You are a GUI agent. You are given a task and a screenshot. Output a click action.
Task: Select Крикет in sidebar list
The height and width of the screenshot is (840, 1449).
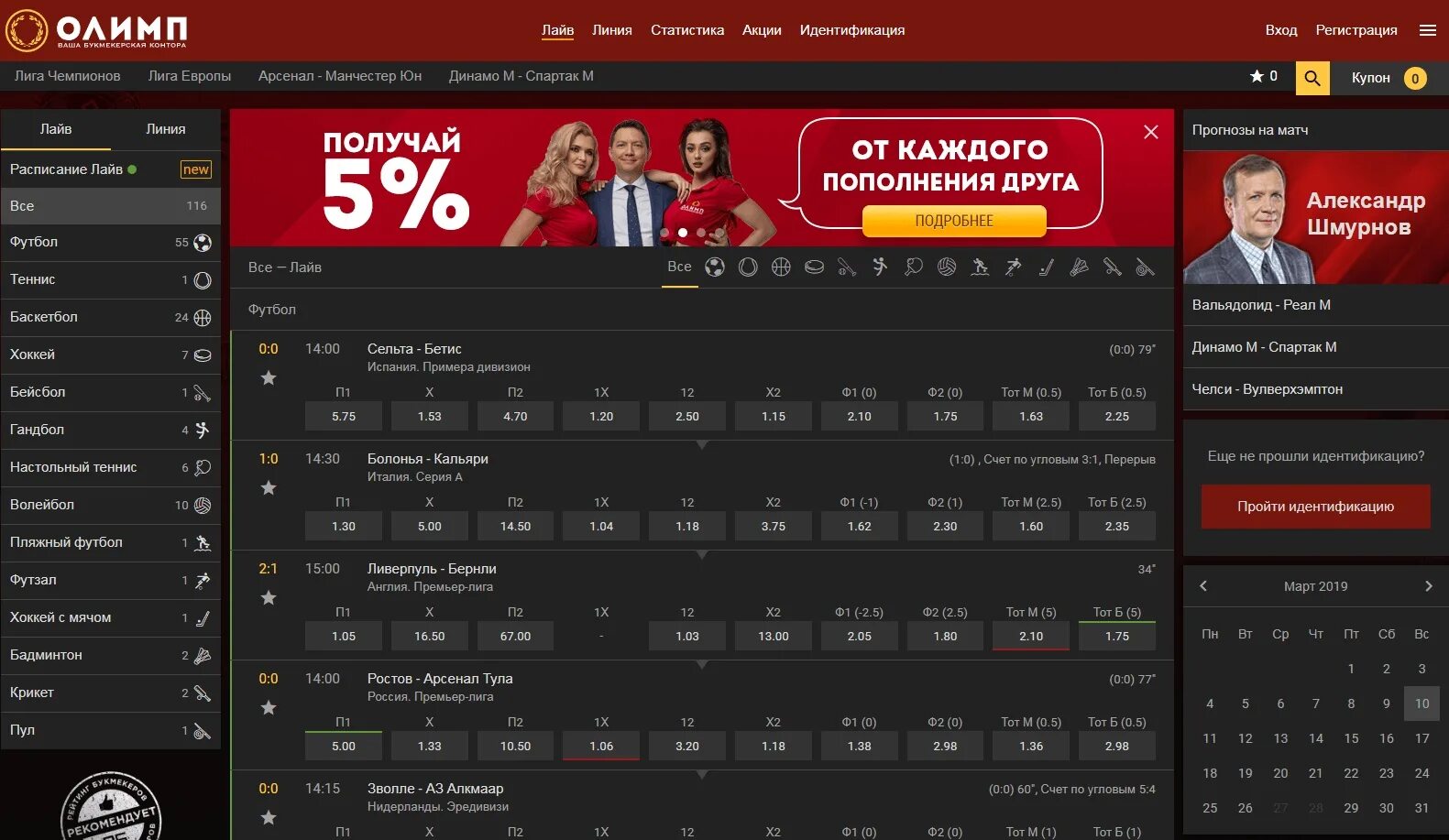tap(111, 693)
